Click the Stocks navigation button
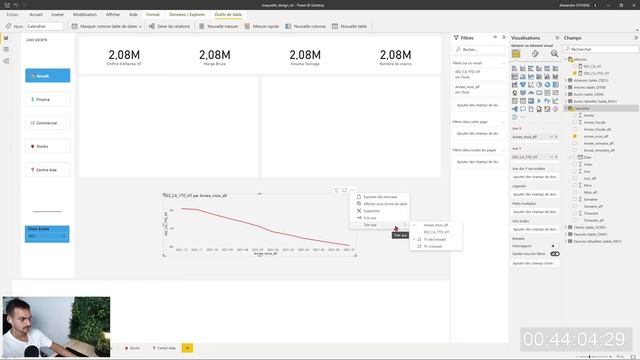Image resolution: width=640 pixels, height=360 pixels. (x=48, y=146)
